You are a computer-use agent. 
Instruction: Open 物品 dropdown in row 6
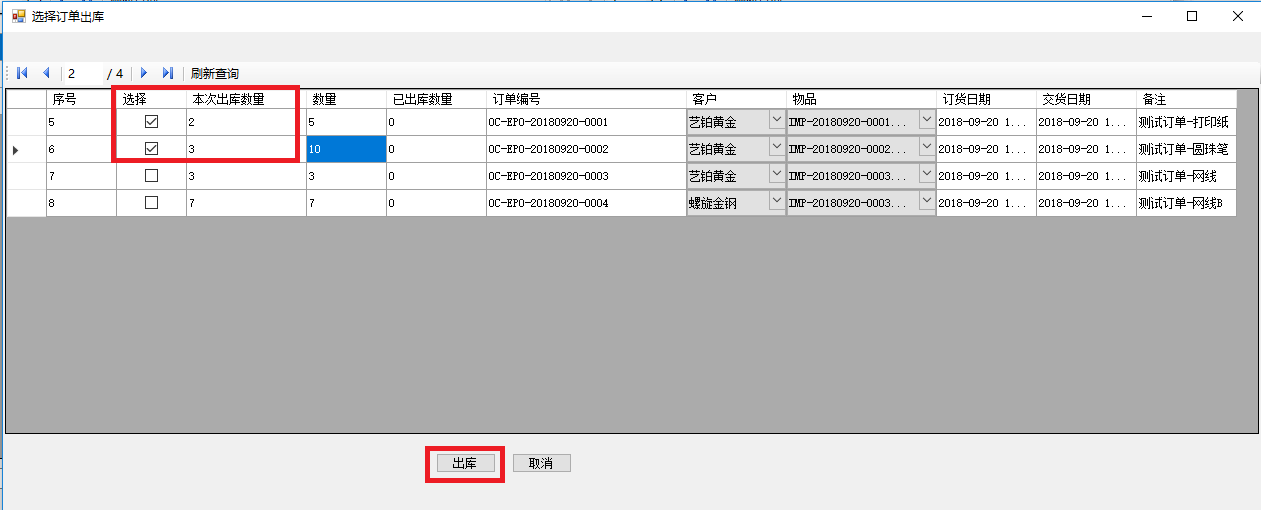click(926, 147)
